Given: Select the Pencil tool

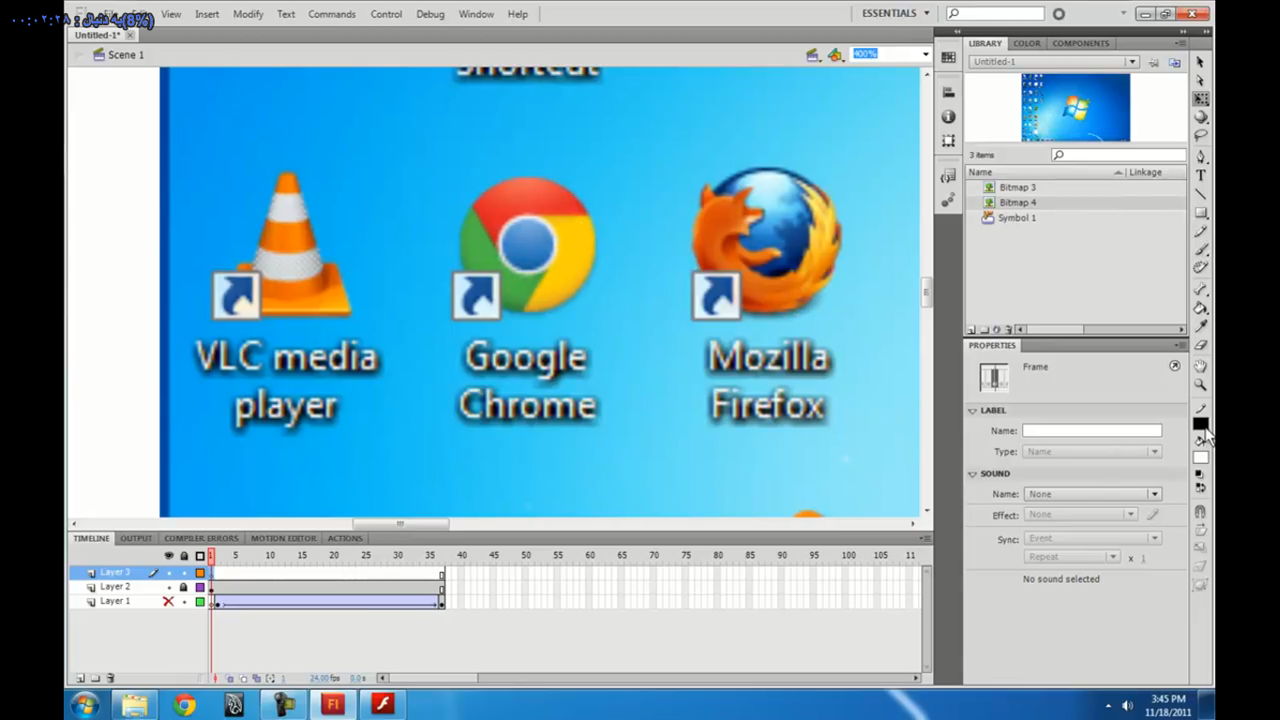Looking at the screenshot, I should click(1201, 230).
